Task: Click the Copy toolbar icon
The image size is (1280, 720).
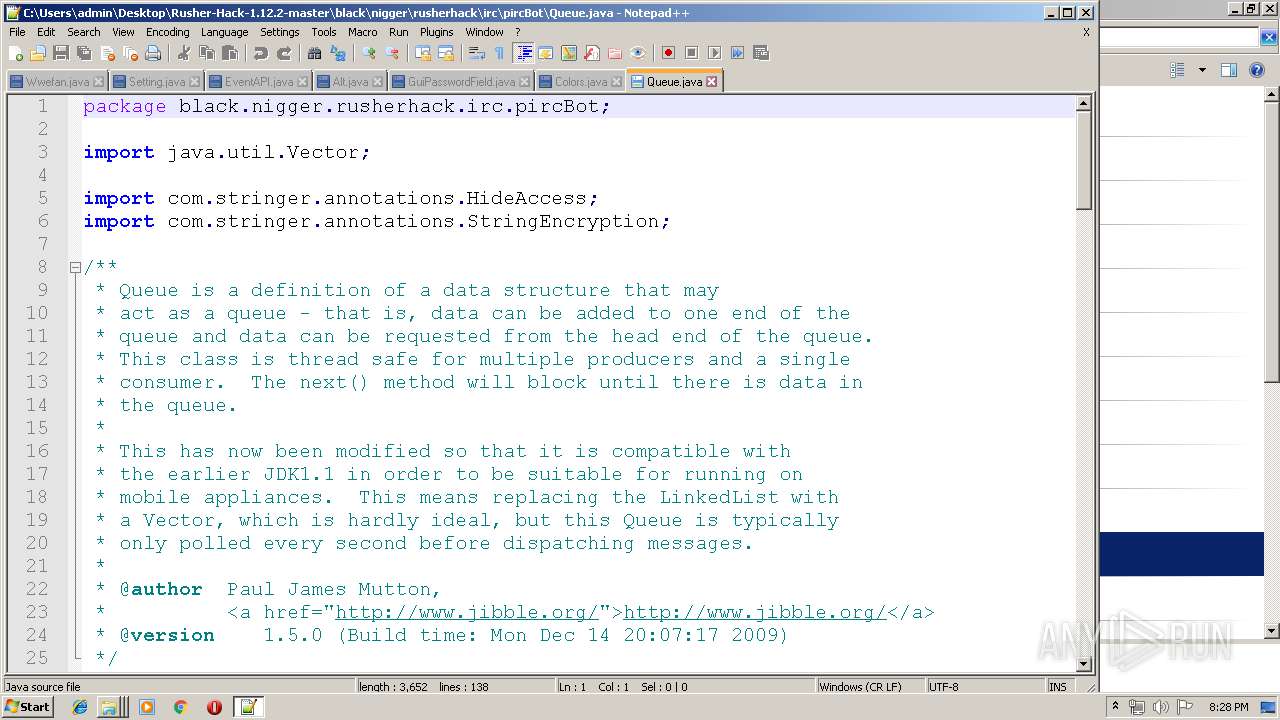Action: (x=207, y=53)
